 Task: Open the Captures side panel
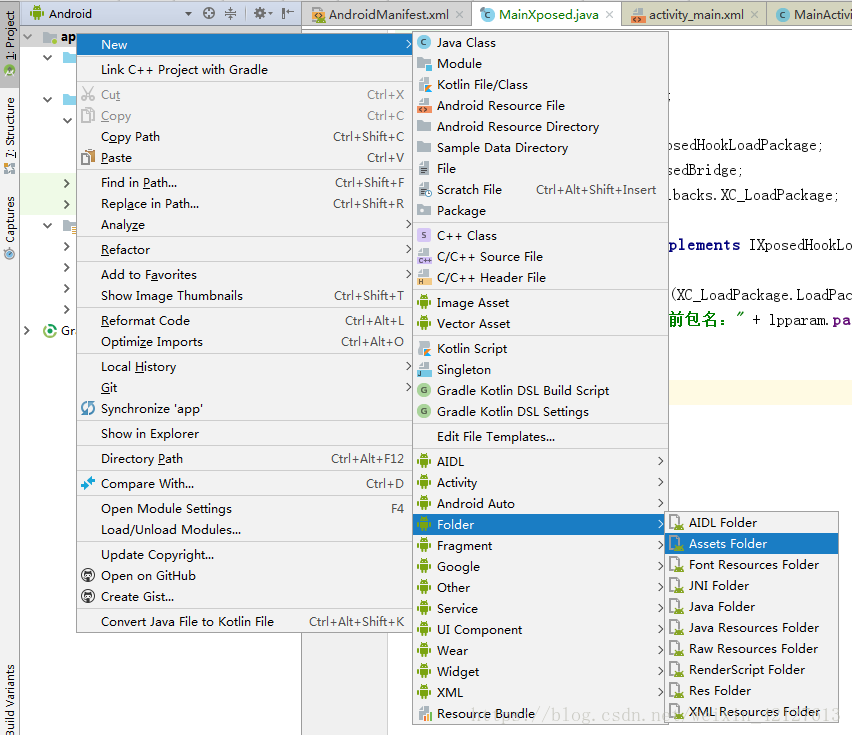[10, 227]
